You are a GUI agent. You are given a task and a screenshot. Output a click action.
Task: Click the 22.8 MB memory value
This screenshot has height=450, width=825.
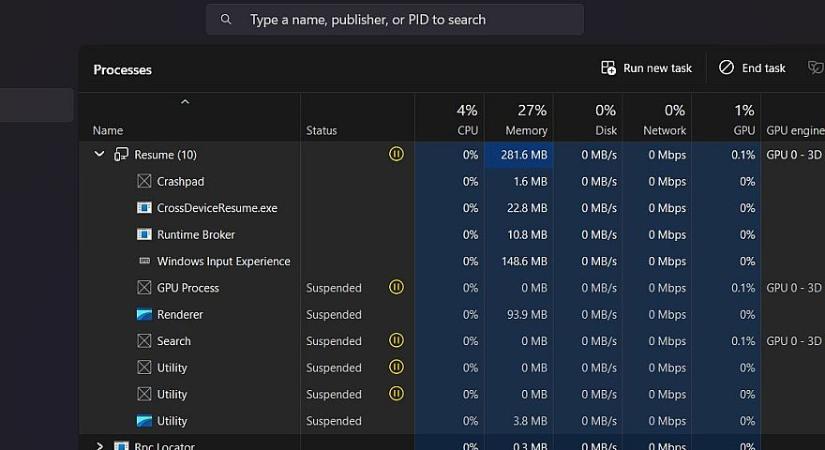pos(527,208)
